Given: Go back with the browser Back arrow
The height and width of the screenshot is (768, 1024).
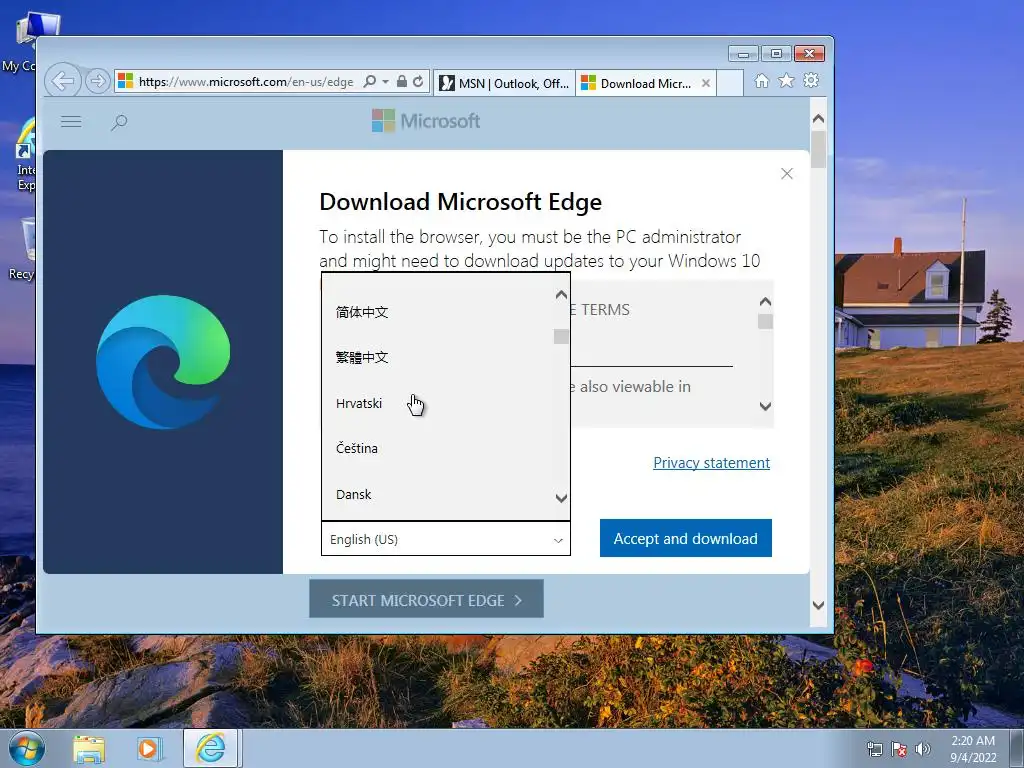Looking at the screenshot, I should pyautogui.click(x=63, y=82).
